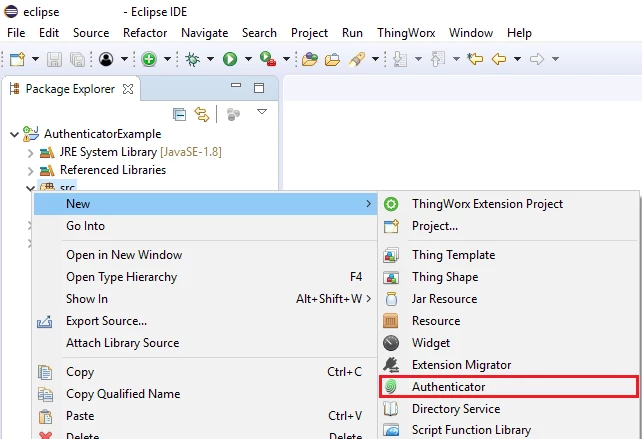Open the Search menu
The width and height of the screenshot is (642, 439).
[x=259, y=33]
